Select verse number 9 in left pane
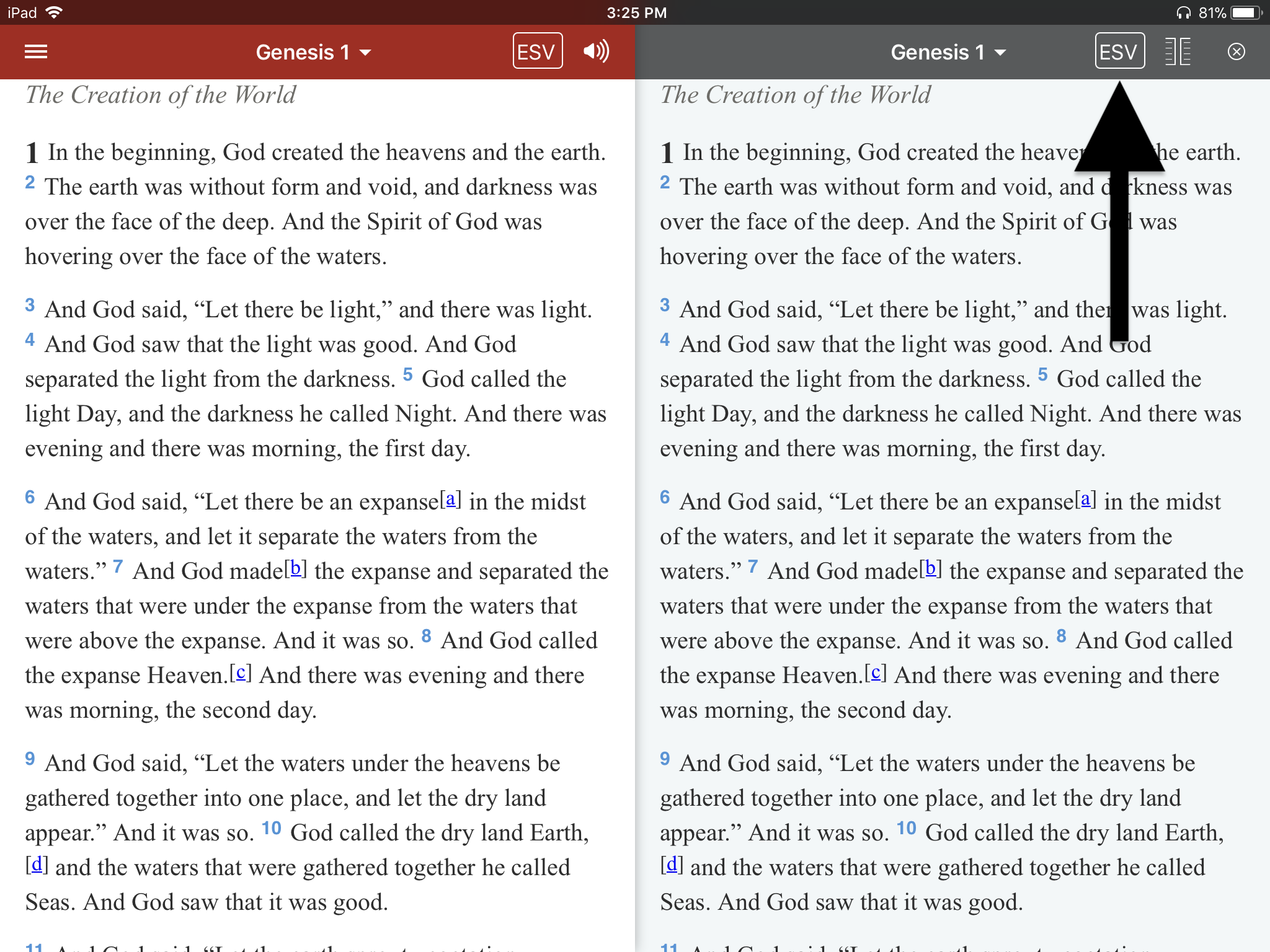Viewport: 1270px width, 952px height. coord(30,759)
